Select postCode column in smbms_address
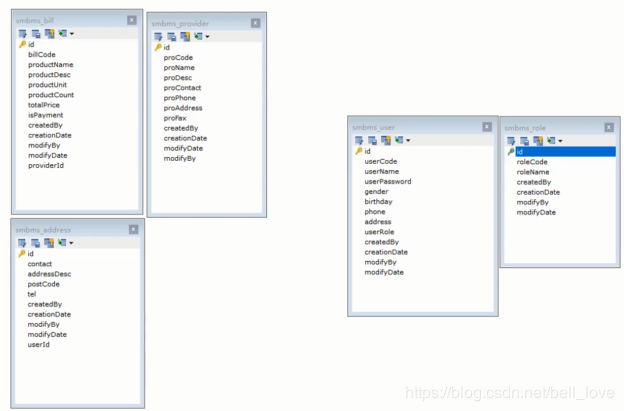This screenshot has width=624, height=411. tap(43, 284)
